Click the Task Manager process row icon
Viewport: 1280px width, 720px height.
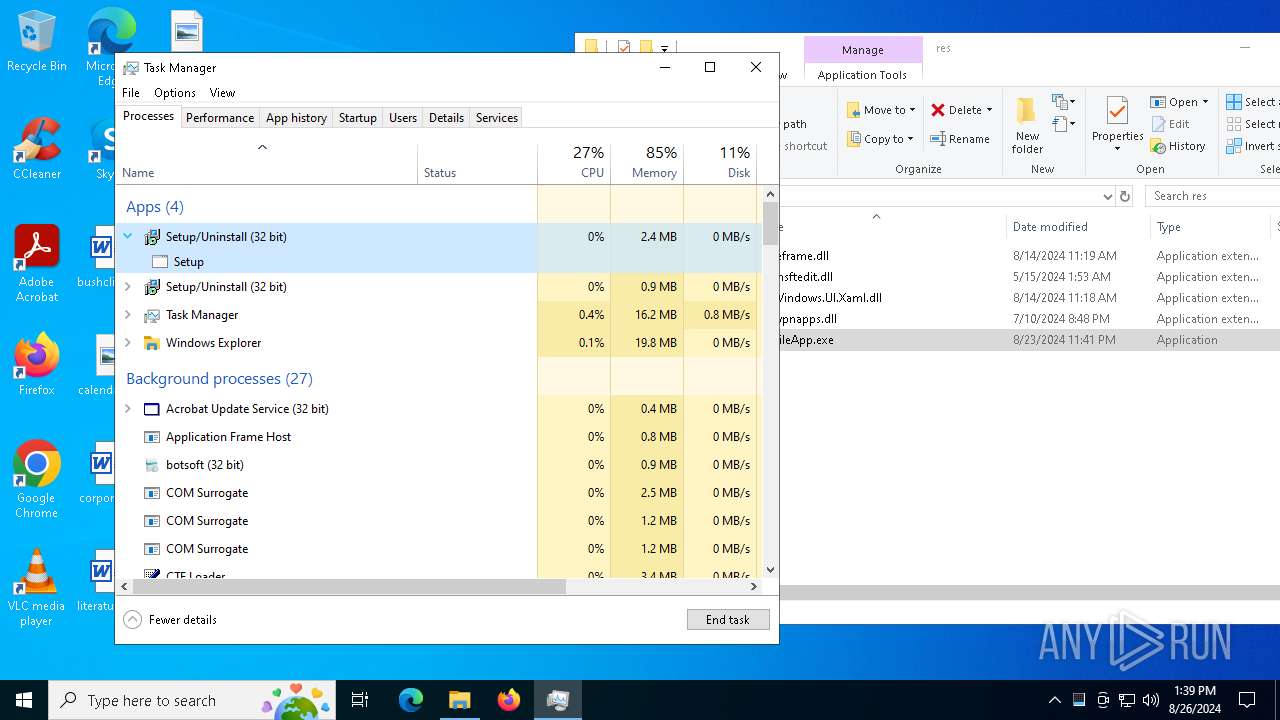(x=152, y=315)
